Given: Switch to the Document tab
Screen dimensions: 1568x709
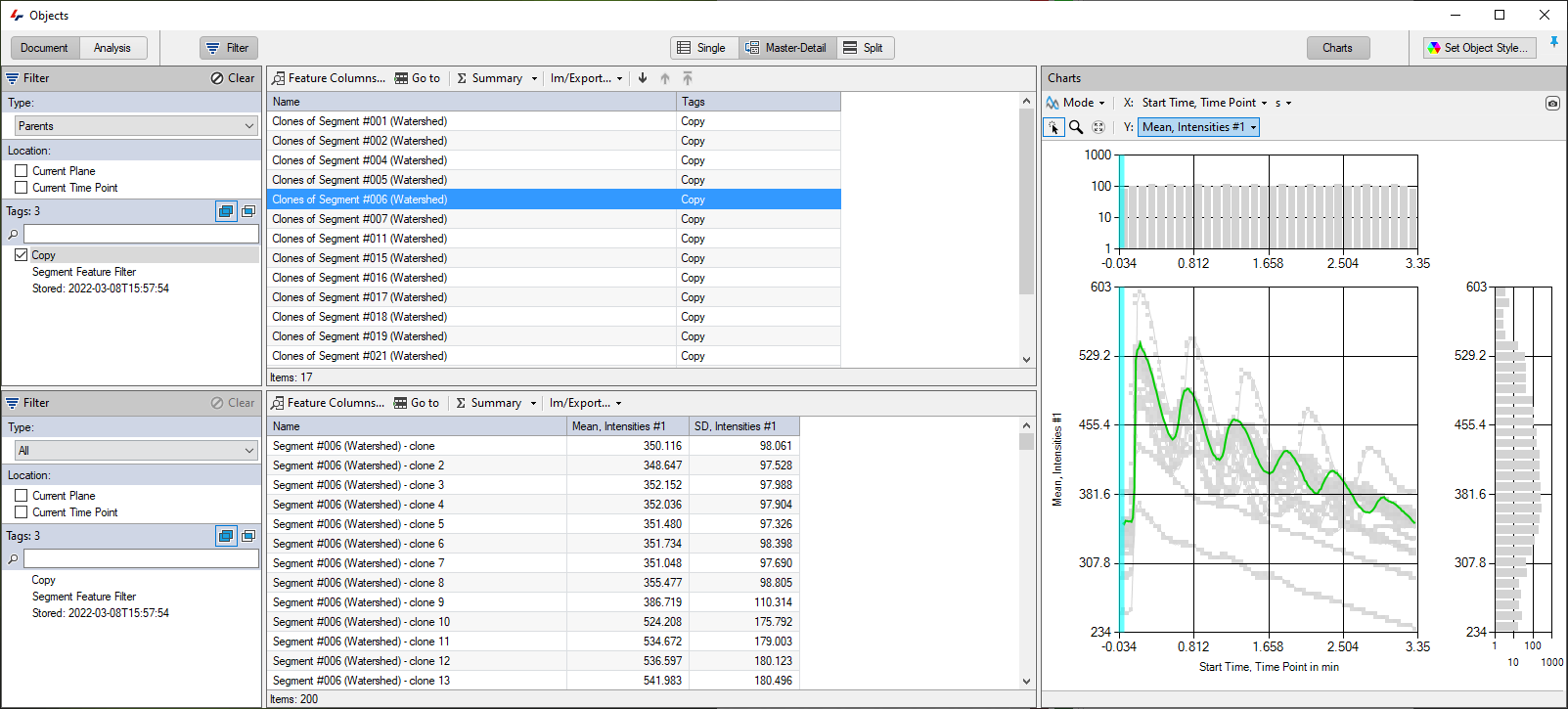Looking at the screenshot, I should click(x=44, y=48).
